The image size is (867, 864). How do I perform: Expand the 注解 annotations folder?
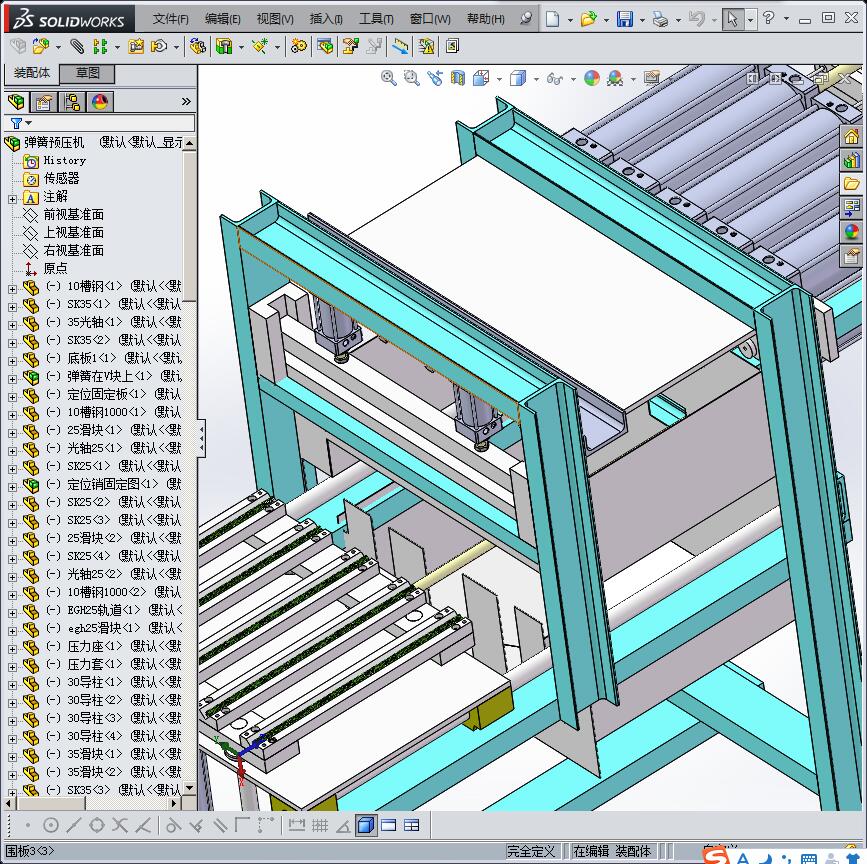(12, 197)
